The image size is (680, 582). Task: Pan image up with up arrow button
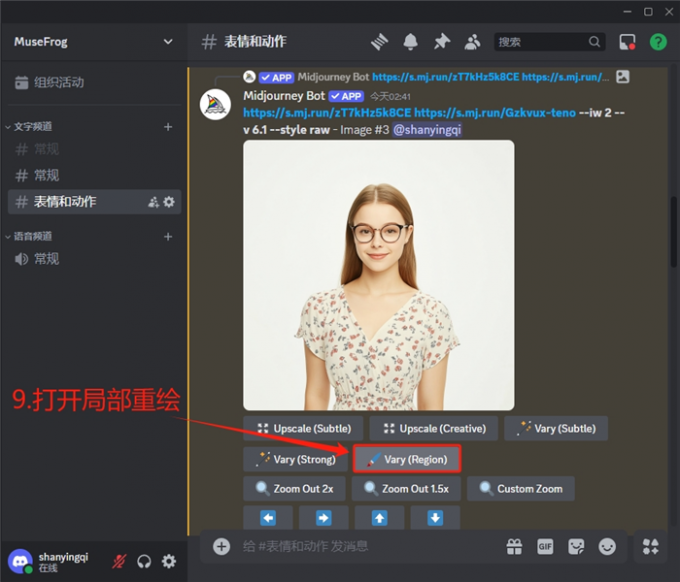pyautogui.click(x=379, y=517)
